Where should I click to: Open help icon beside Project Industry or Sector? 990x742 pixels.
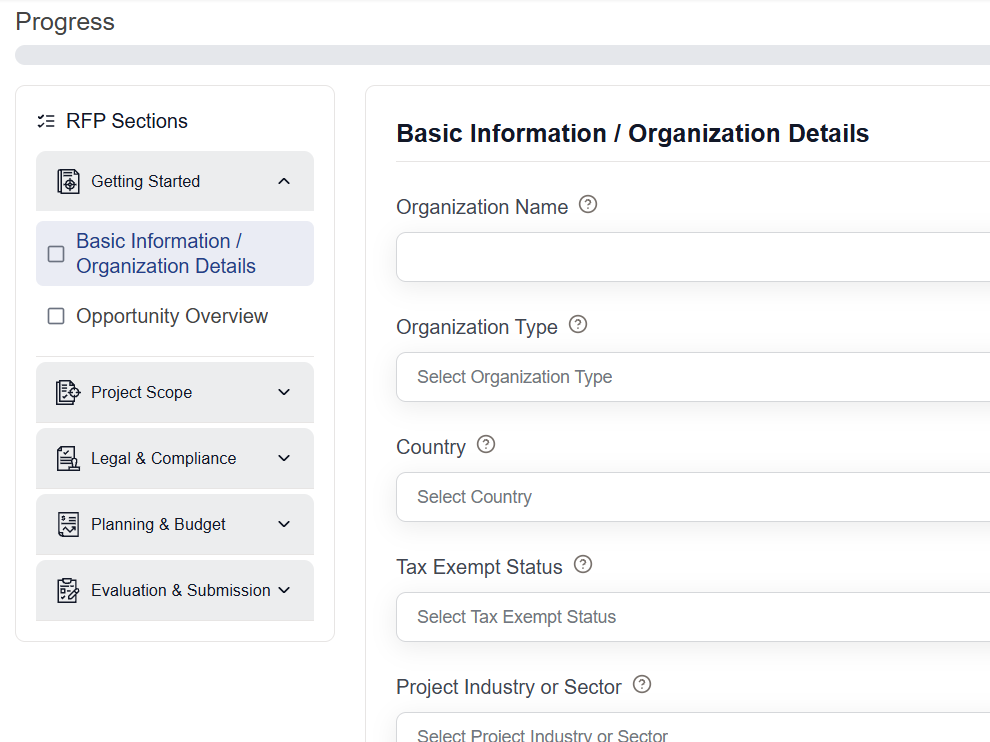click(x=641, y=685)
